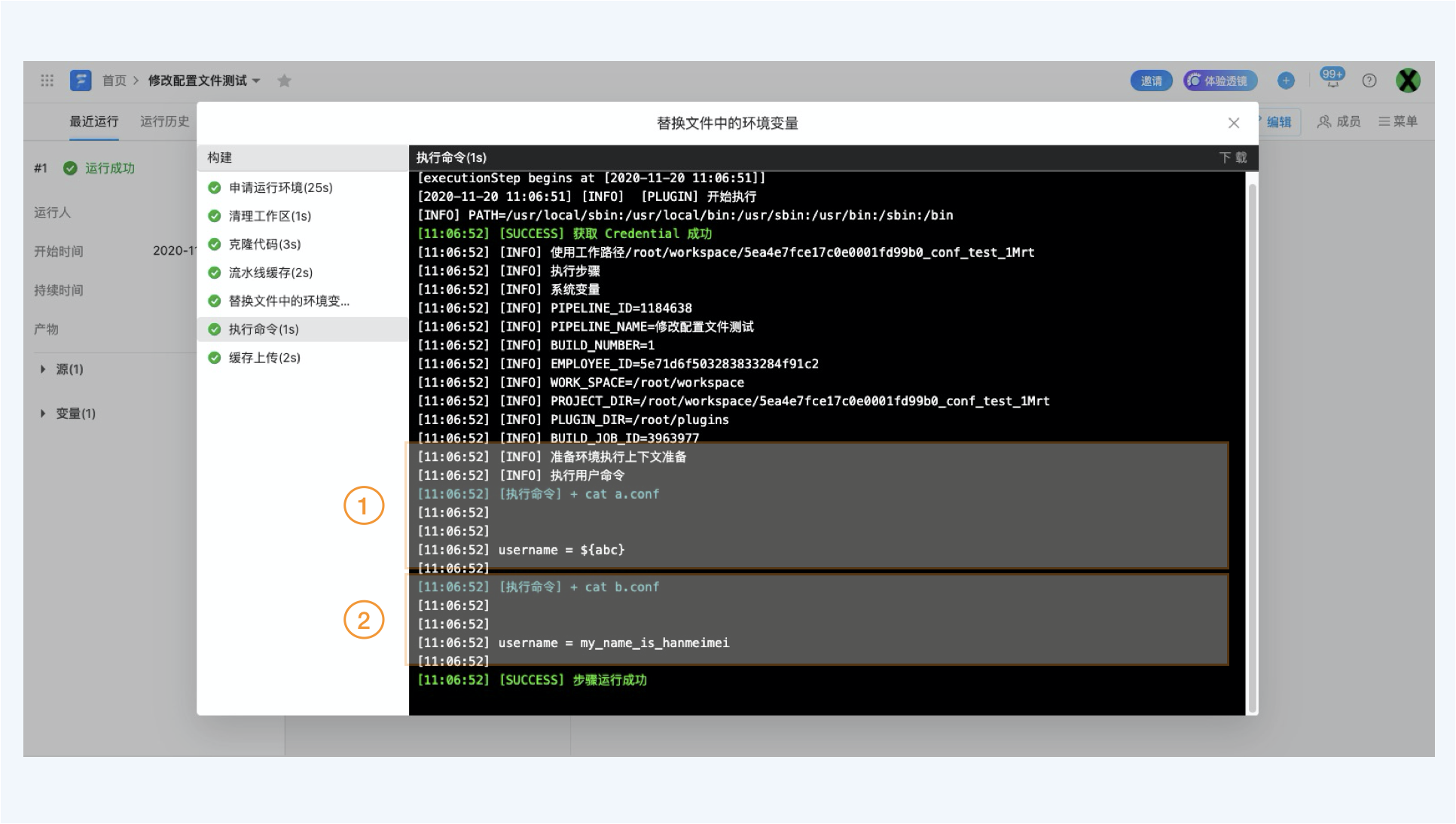
Task: Click log line username = my_name_is_hanmeimei
Action: (573, 642)
